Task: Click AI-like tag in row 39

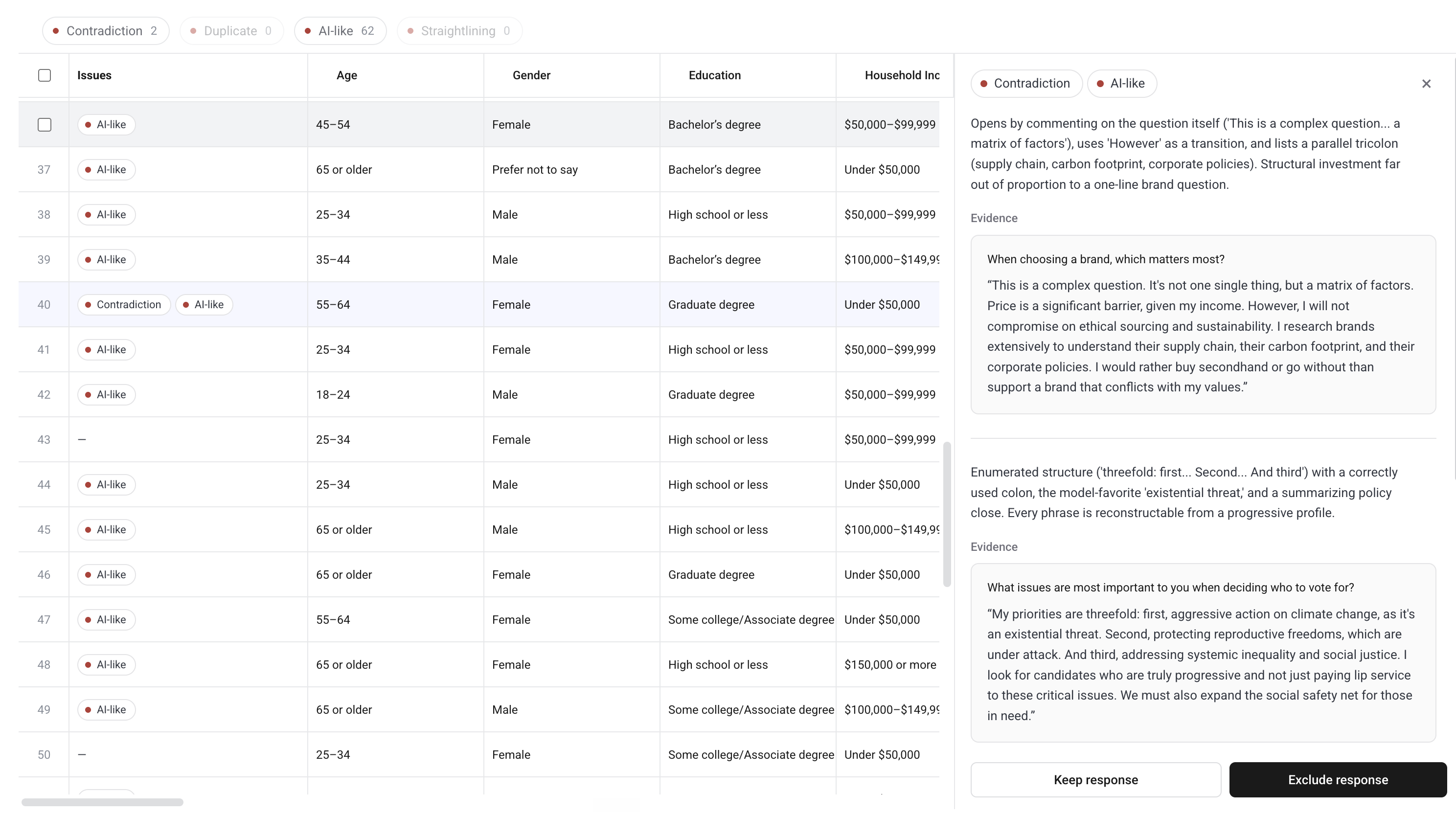Action: coord(106,259)
